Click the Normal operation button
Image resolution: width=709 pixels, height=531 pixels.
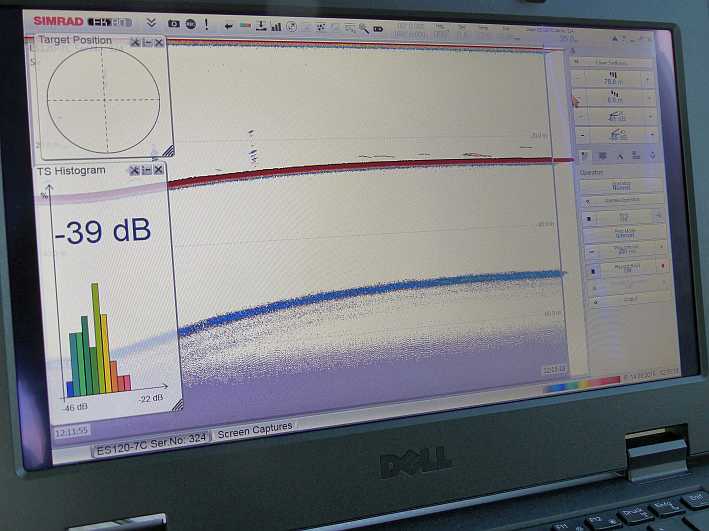pyautogui.click(x=621, y=185)
